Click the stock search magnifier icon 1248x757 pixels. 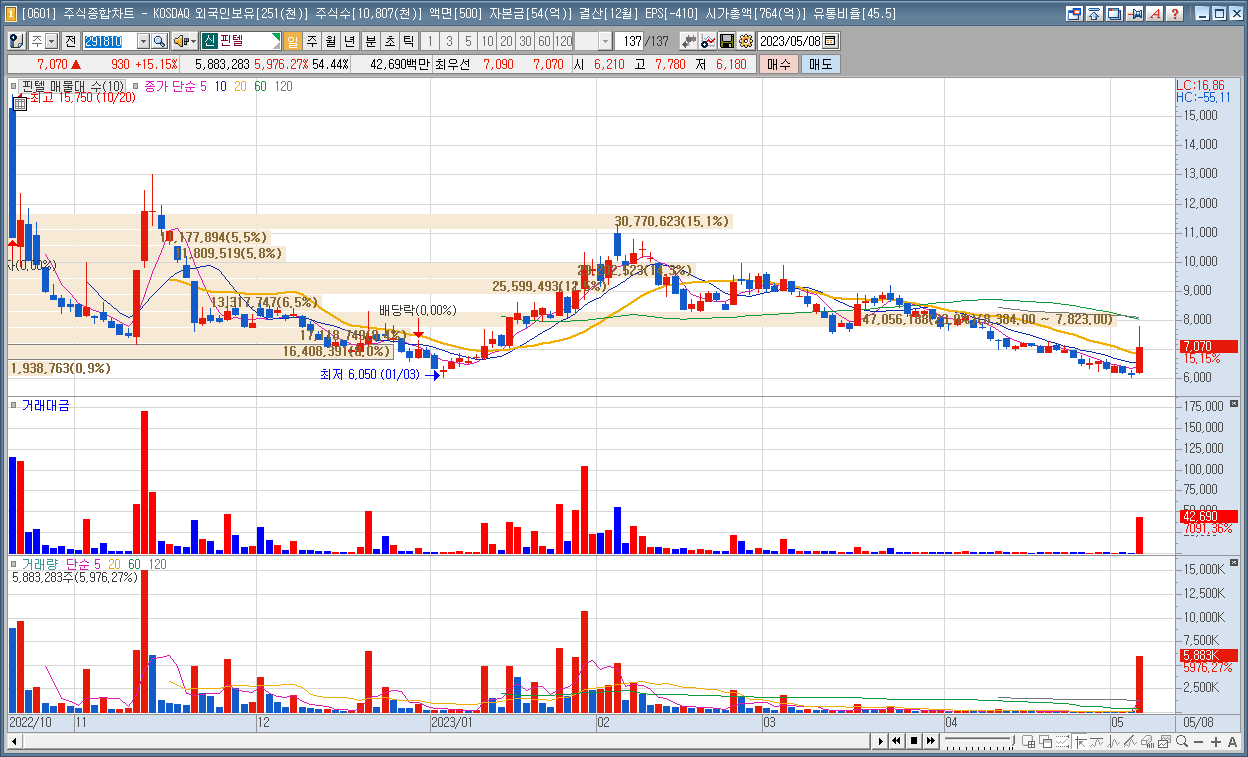(x=160, y=41)
